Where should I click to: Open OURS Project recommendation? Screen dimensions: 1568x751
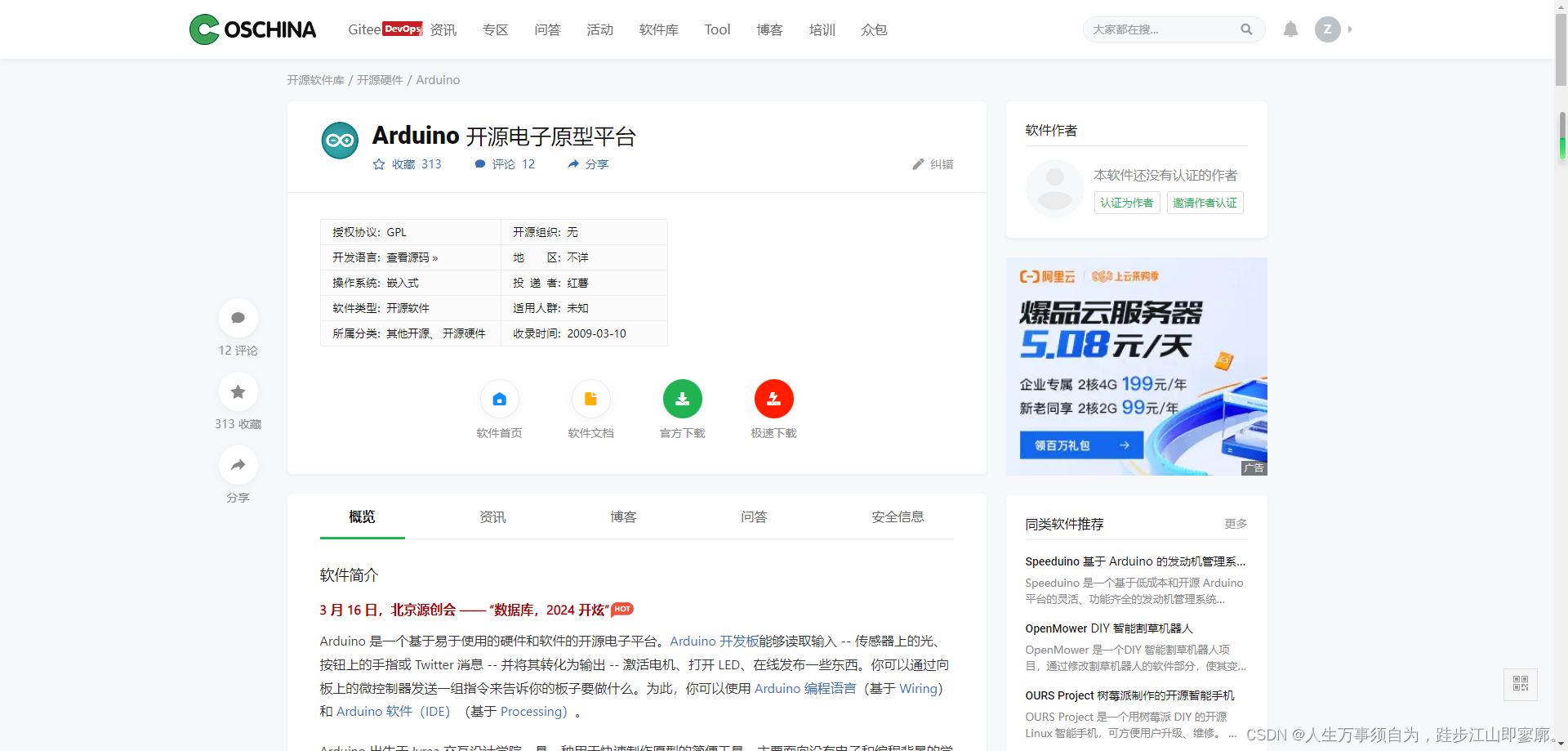click(1130, 695)
